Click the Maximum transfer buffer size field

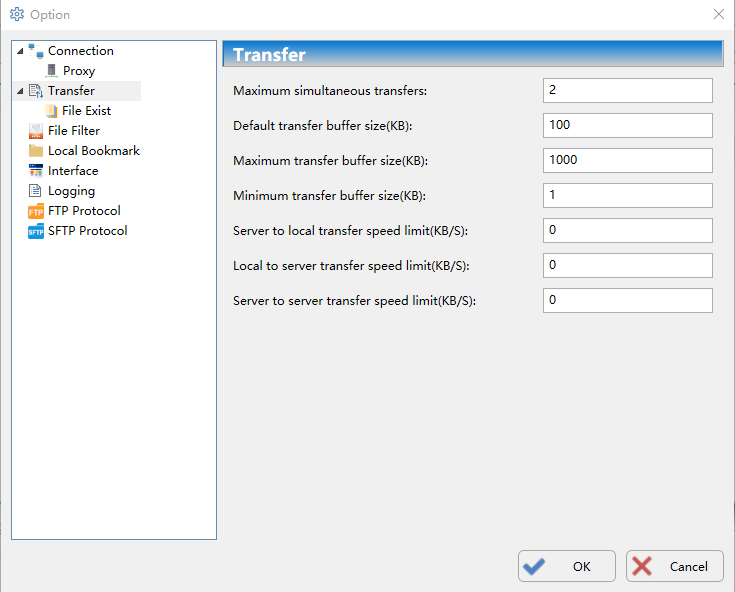point(627,160)
